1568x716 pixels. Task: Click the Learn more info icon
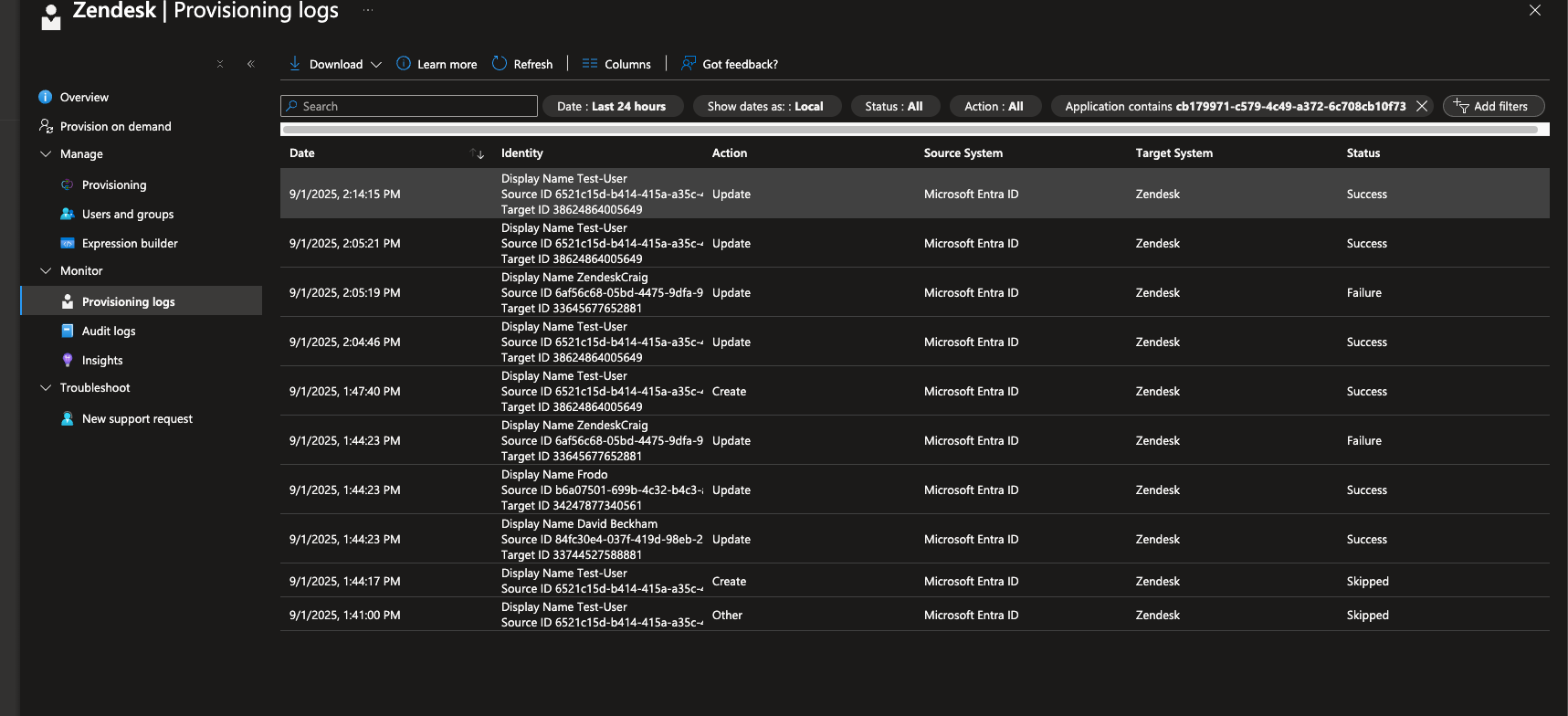pyautogui.click(x=404, y=64)
